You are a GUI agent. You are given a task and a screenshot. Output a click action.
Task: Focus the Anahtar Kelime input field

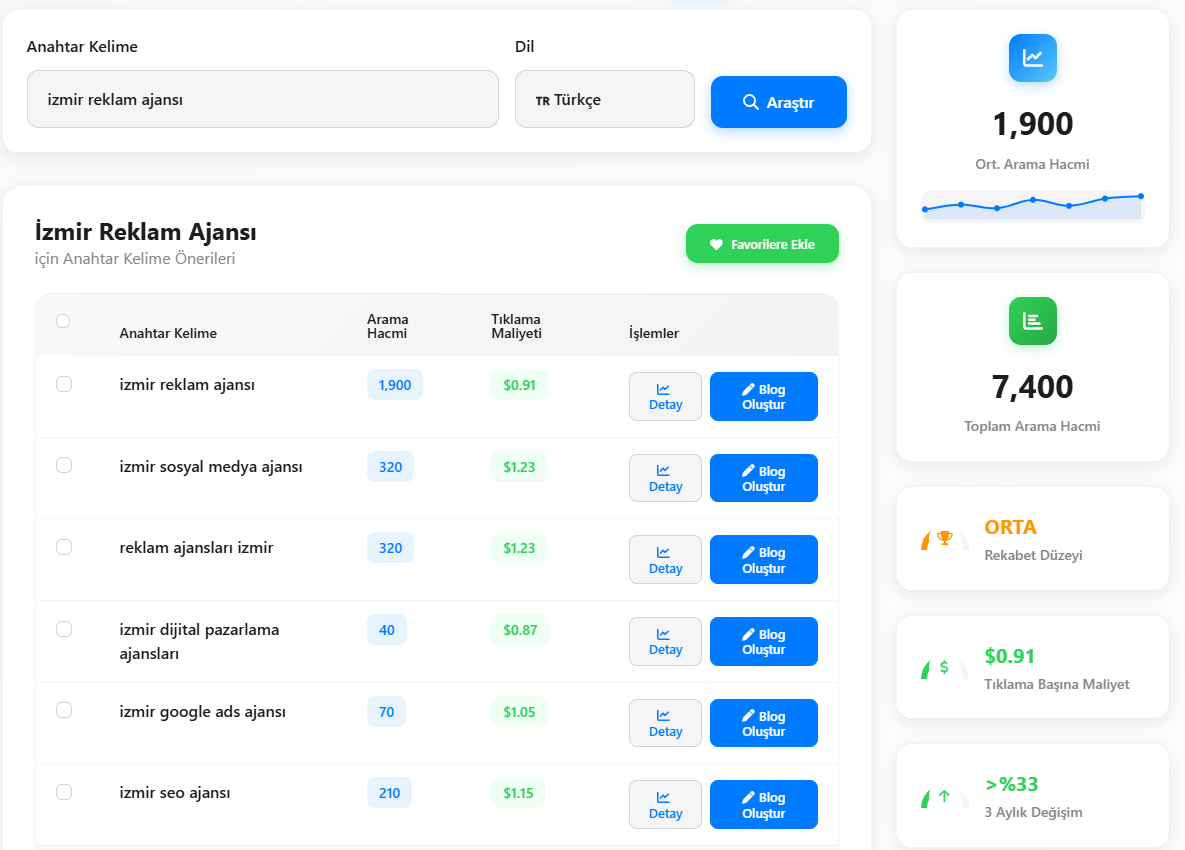pos(263,99)
